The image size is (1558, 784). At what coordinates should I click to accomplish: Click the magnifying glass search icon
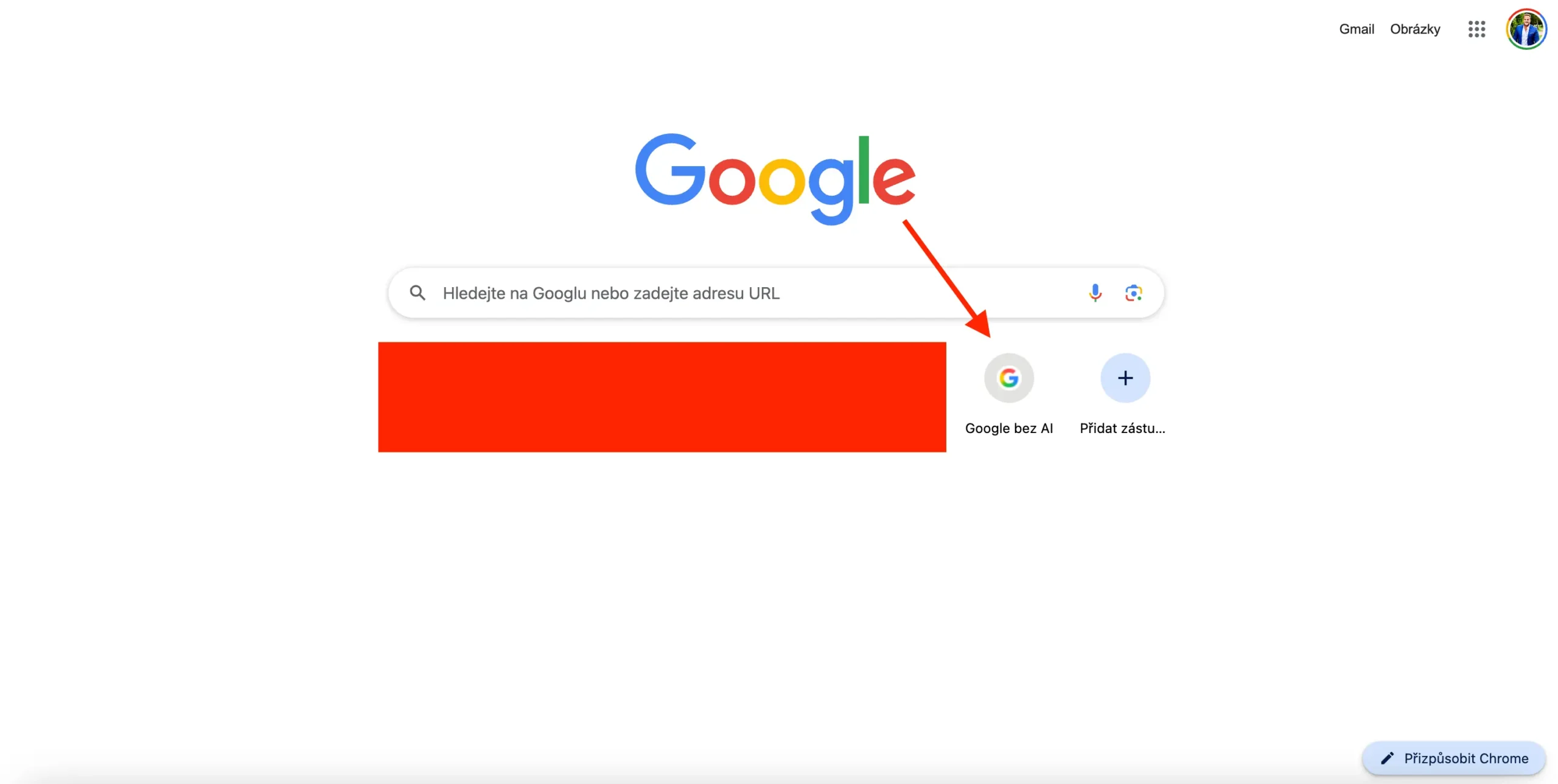[417, 293]
